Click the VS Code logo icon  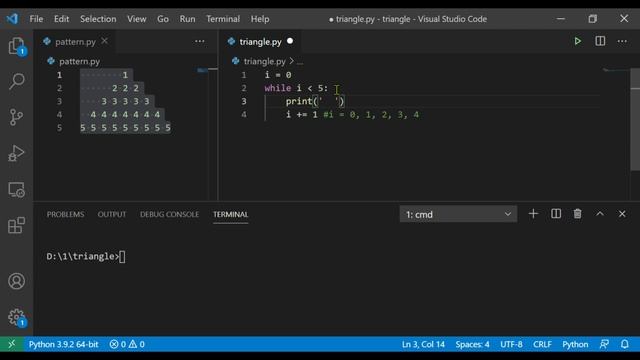point(12,19)
